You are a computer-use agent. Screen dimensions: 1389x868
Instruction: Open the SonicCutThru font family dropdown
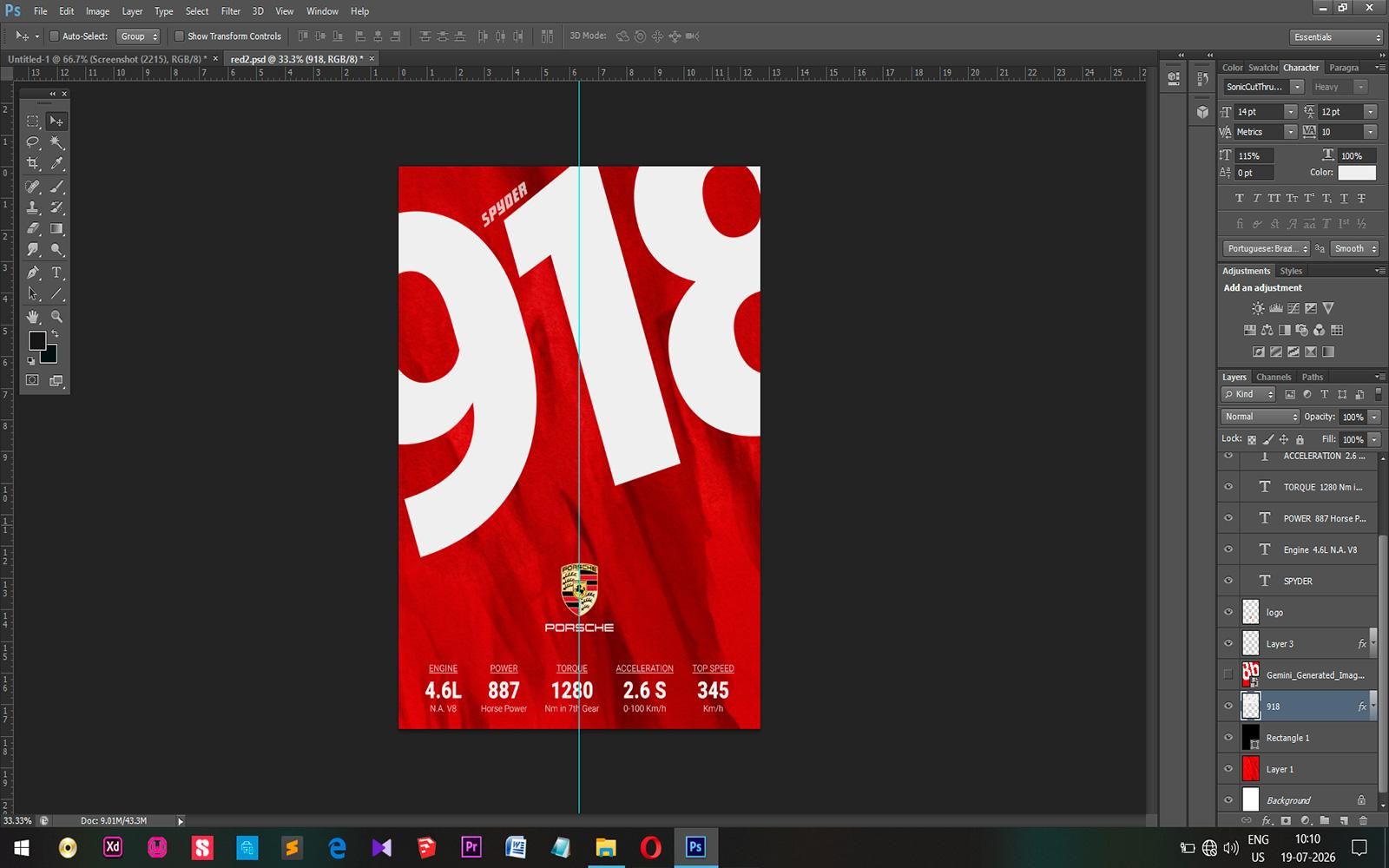coord(1297,87)
